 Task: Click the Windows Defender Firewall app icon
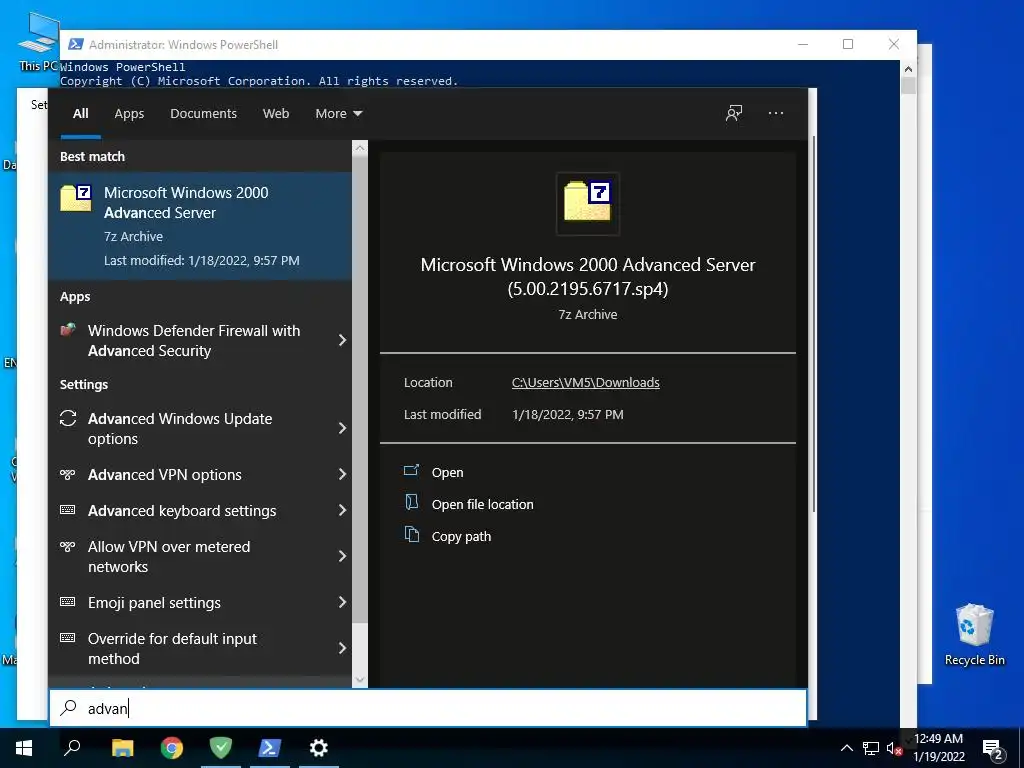(68, 329)
